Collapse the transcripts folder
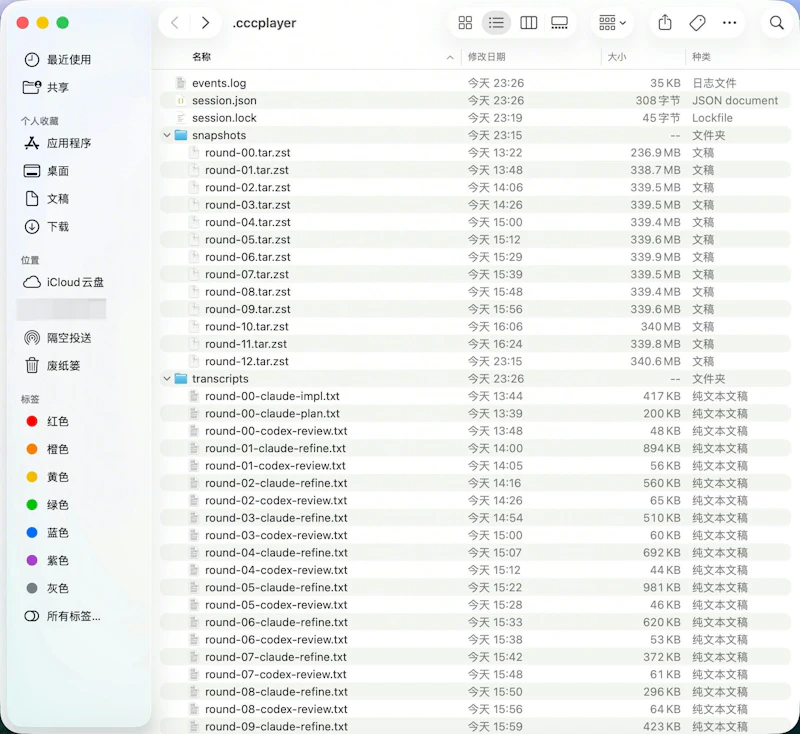 click(x=166, y=379)
